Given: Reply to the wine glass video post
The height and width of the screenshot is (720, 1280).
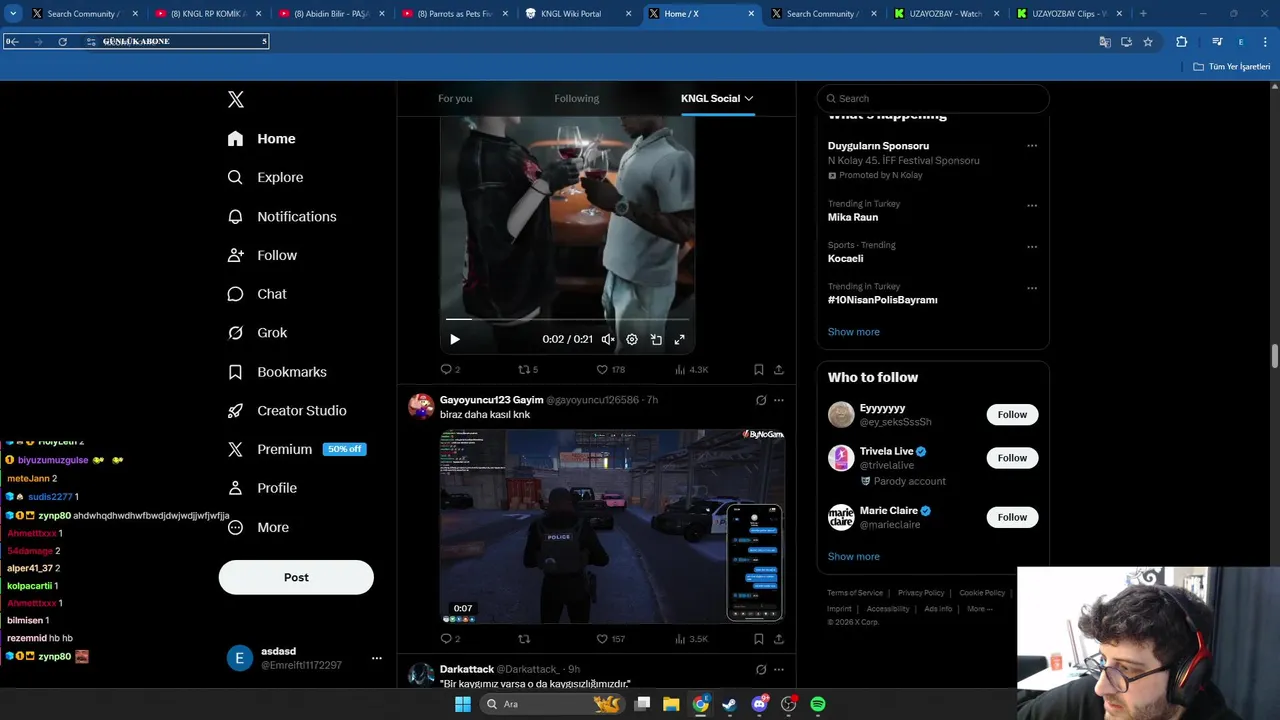Looking at the screenshot, I should [x=450, y=369].
